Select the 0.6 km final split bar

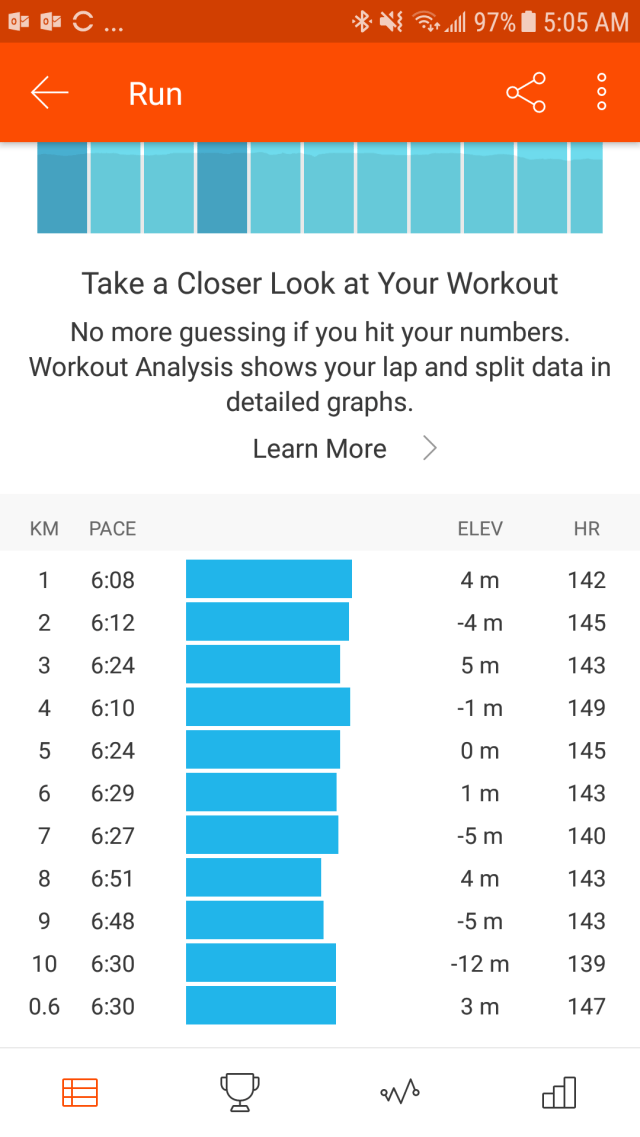[260, 1006]
